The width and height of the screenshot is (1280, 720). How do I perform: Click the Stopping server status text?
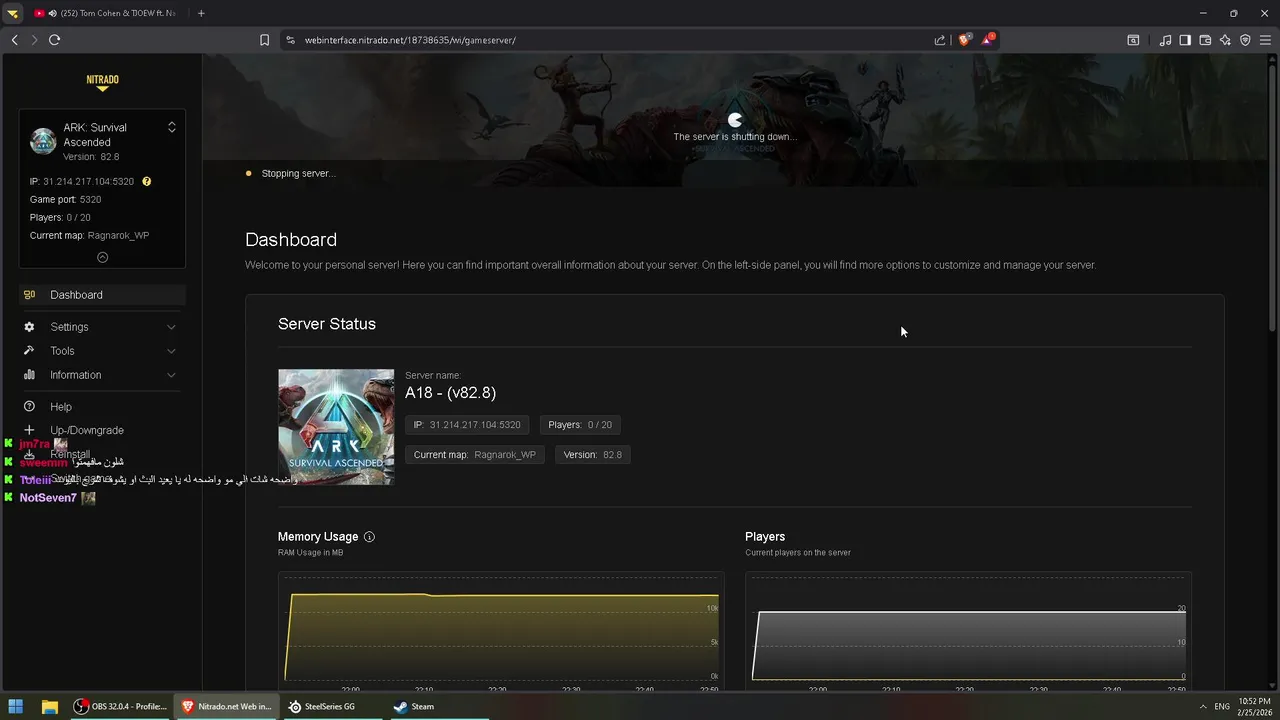[298, 173]
